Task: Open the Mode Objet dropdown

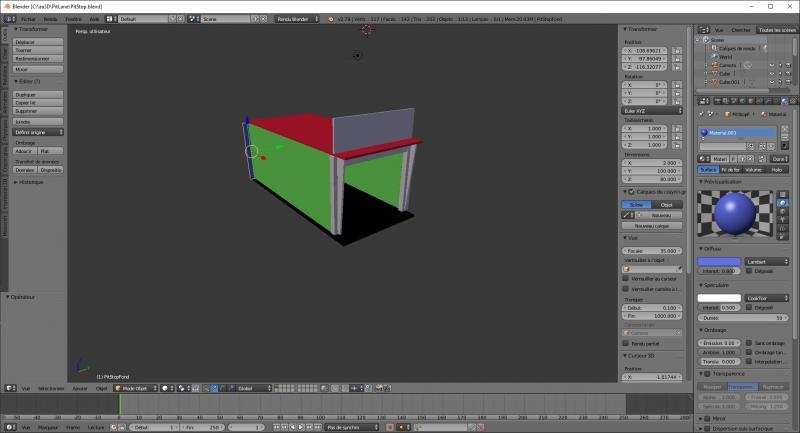Action: coord(134,388)
